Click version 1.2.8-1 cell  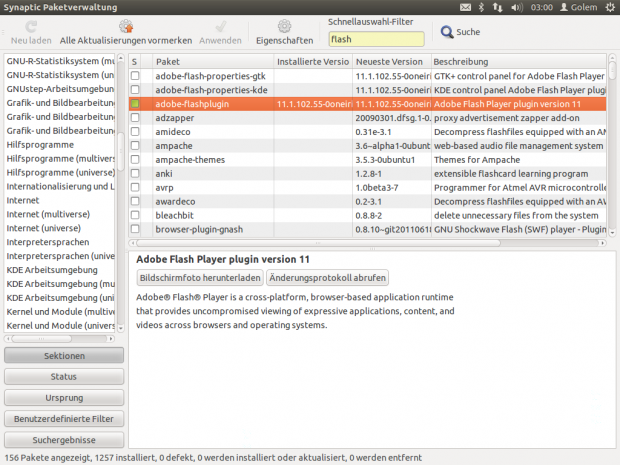pyautogui.click(x=369, y=174)
